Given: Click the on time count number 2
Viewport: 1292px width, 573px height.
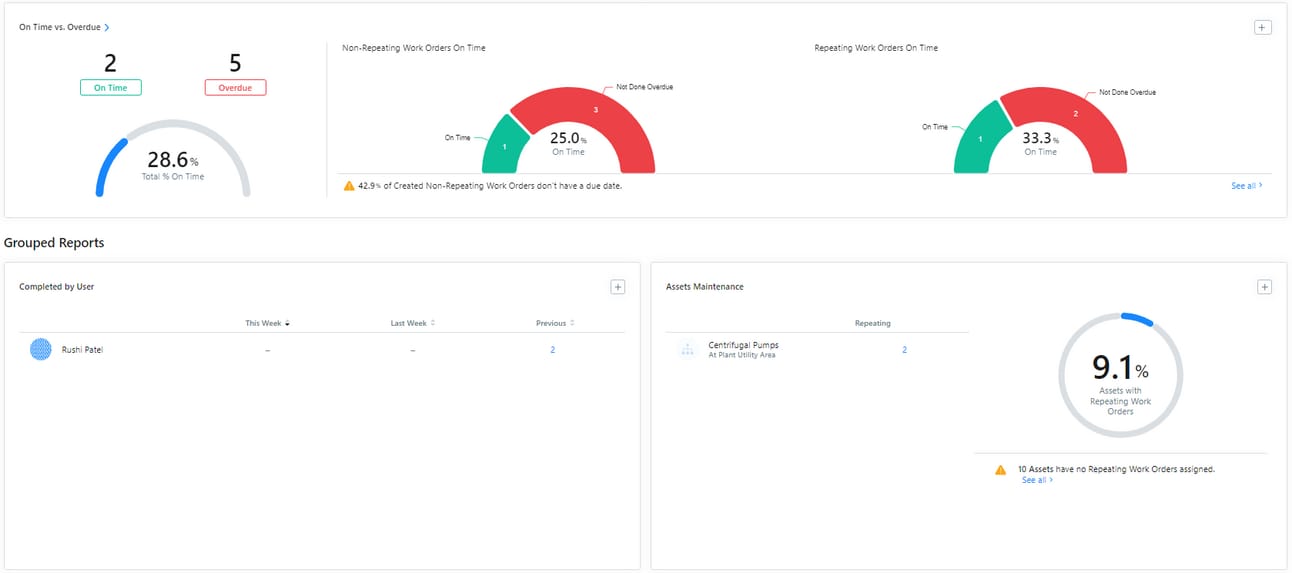Looking at the screenshot, I should point(110,64).
